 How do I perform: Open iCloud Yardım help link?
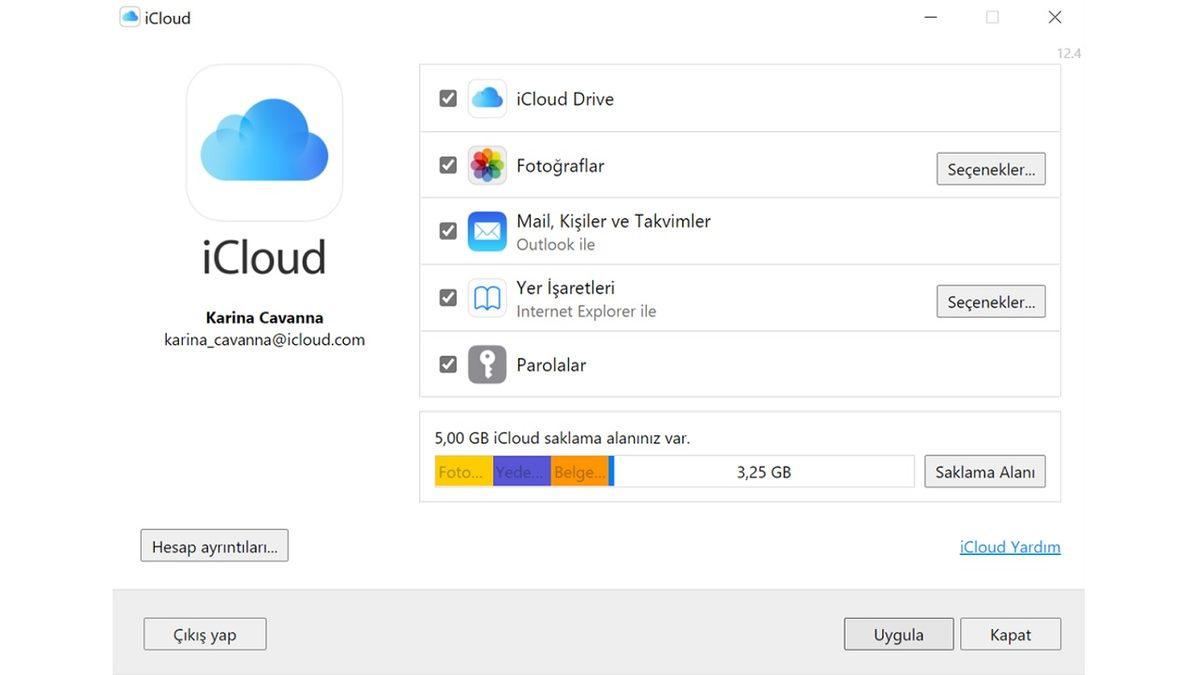click(x=1010, y=546)
